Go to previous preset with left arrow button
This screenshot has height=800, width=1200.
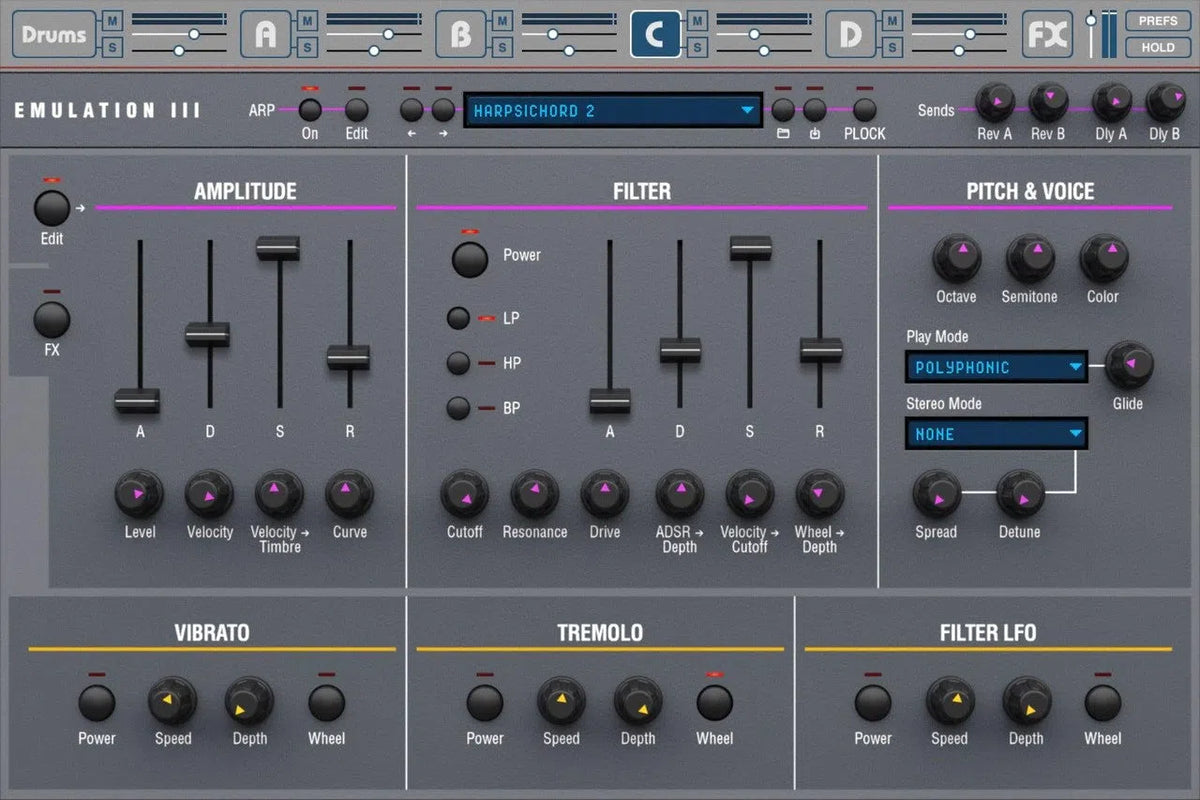412,110
